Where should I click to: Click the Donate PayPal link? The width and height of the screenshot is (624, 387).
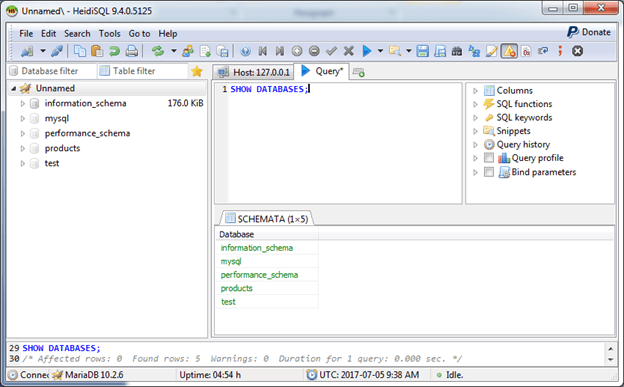point(589,32)
